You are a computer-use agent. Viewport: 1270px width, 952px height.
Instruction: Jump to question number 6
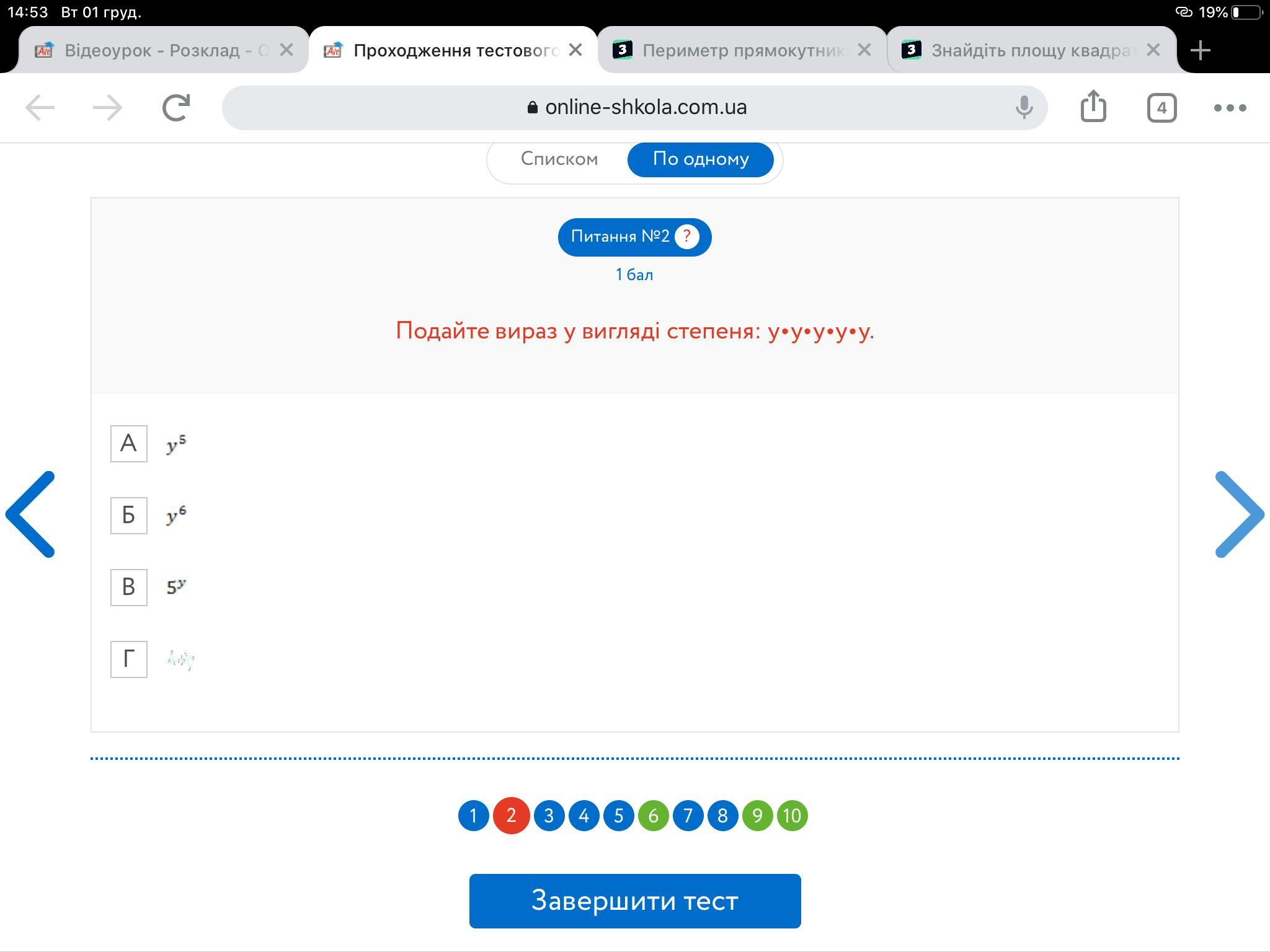[x=653, y=816]
